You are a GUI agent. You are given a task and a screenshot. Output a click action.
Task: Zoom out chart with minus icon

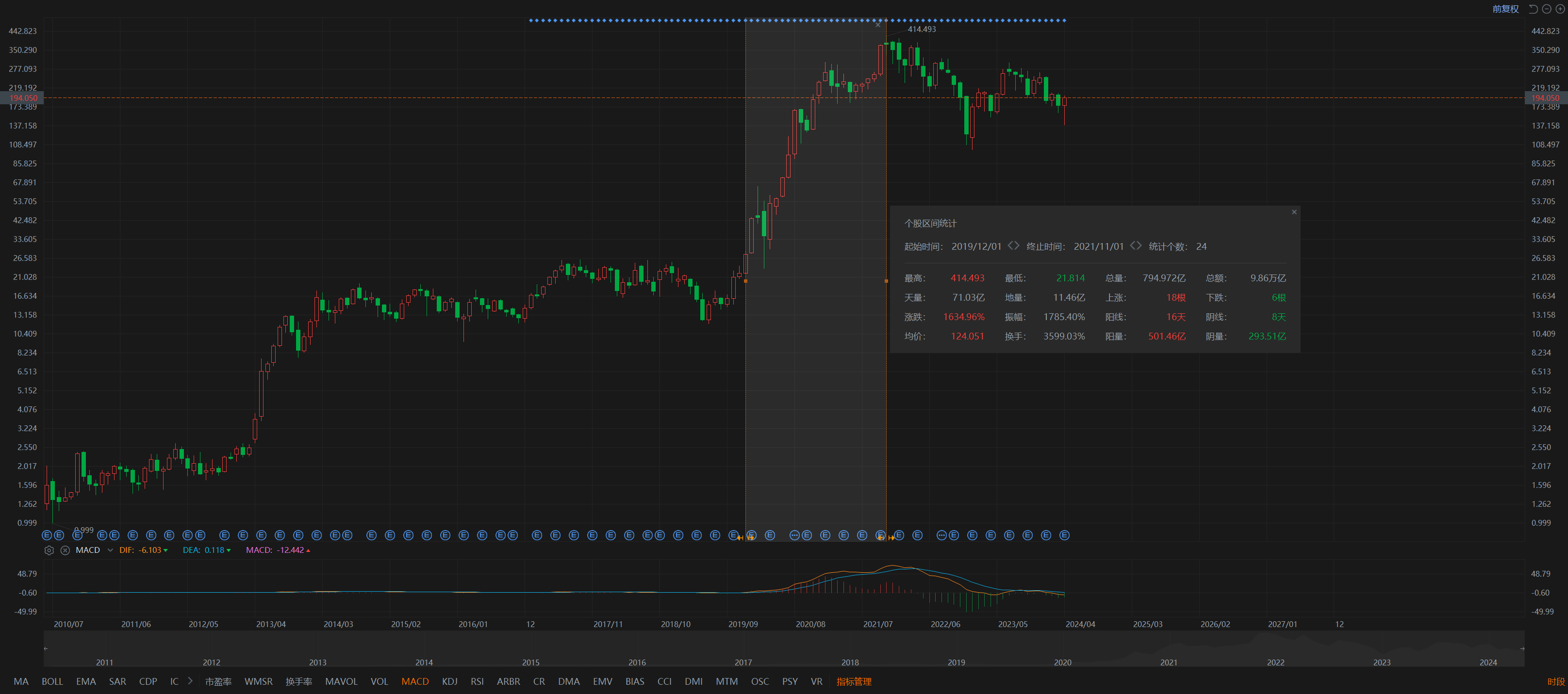(1546, 9)
